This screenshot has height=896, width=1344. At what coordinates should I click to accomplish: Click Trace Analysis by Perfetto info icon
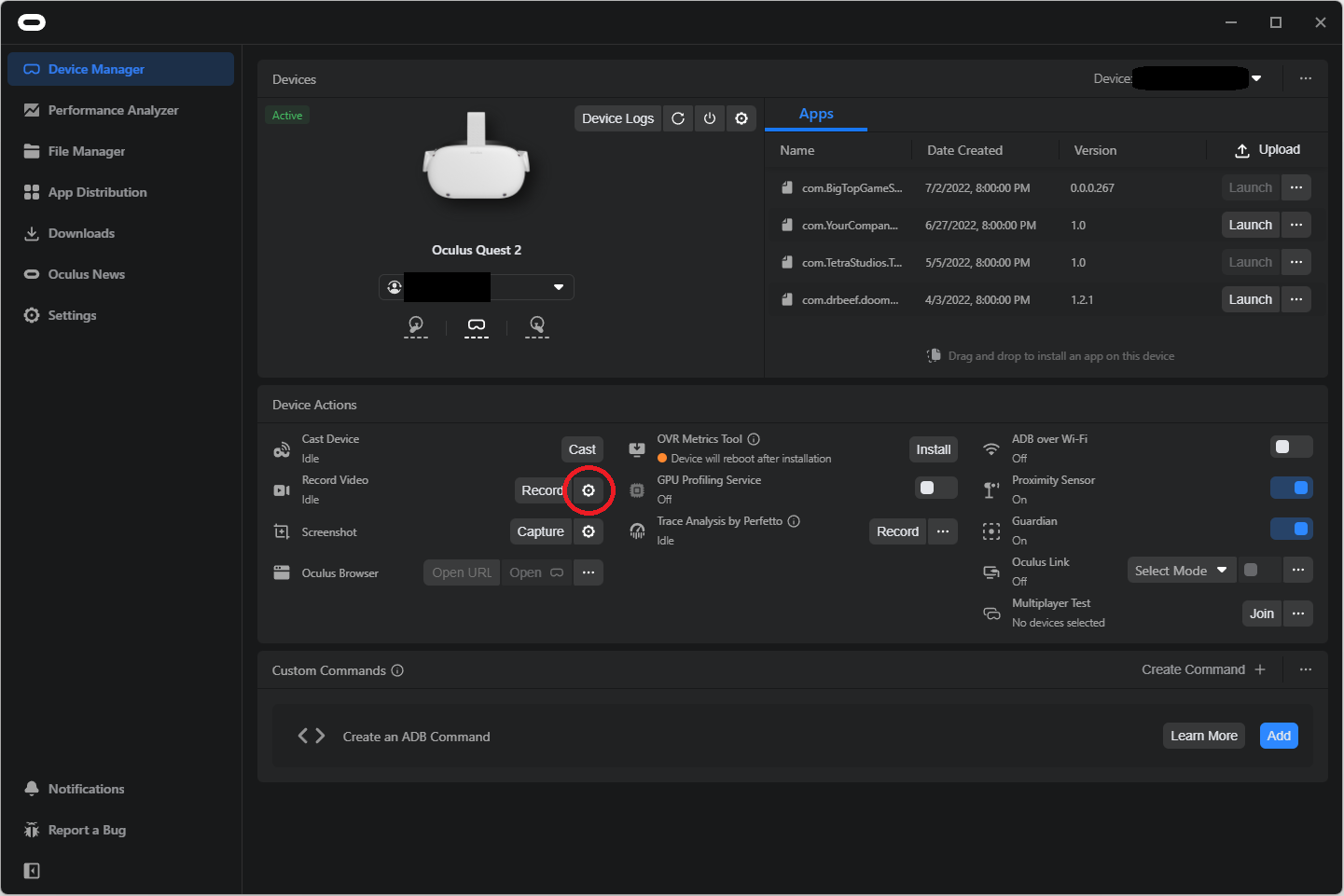(794, 521)
